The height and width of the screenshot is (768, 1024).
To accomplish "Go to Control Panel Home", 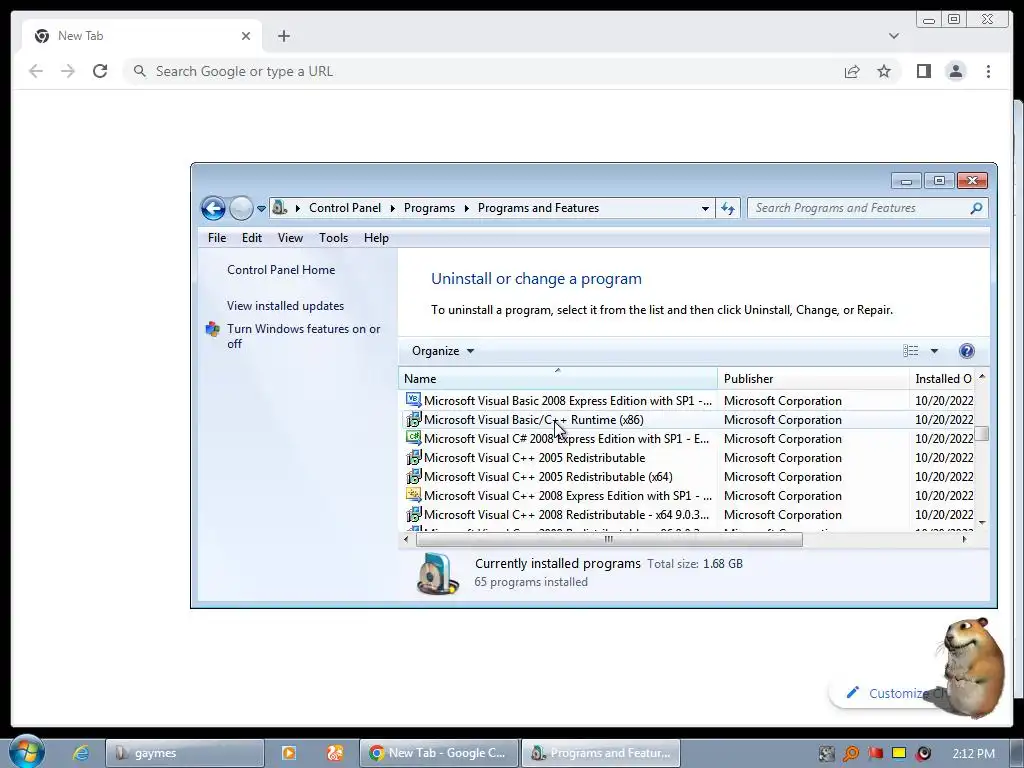I will tap(281, 270).
